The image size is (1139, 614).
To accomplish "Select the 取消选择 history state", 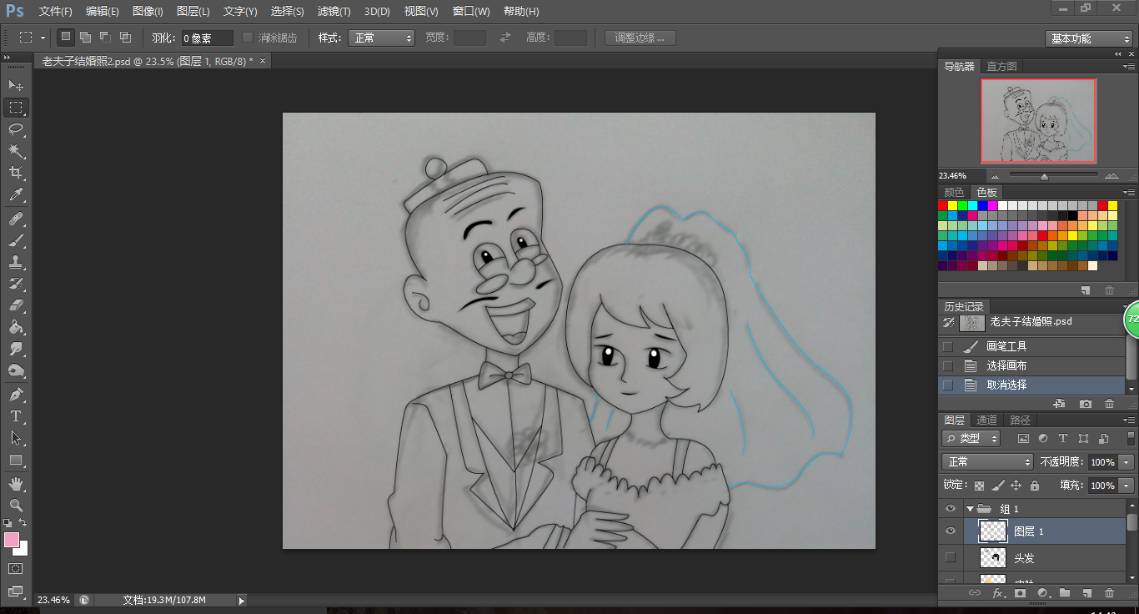I will (1033, 385).
